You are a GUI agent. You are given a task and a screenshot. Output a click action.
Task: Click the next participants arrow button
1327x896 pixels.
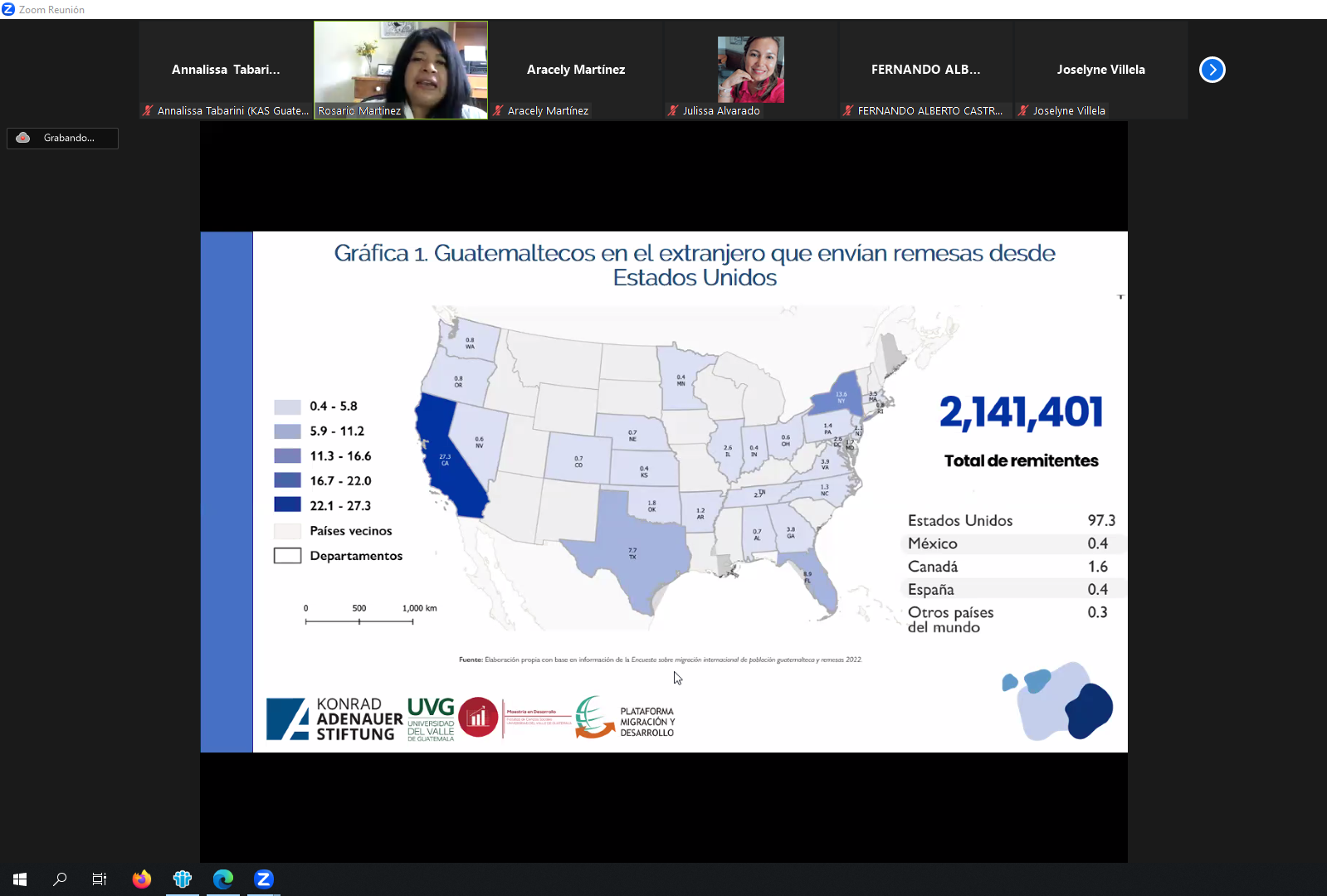click(1212, 70)
